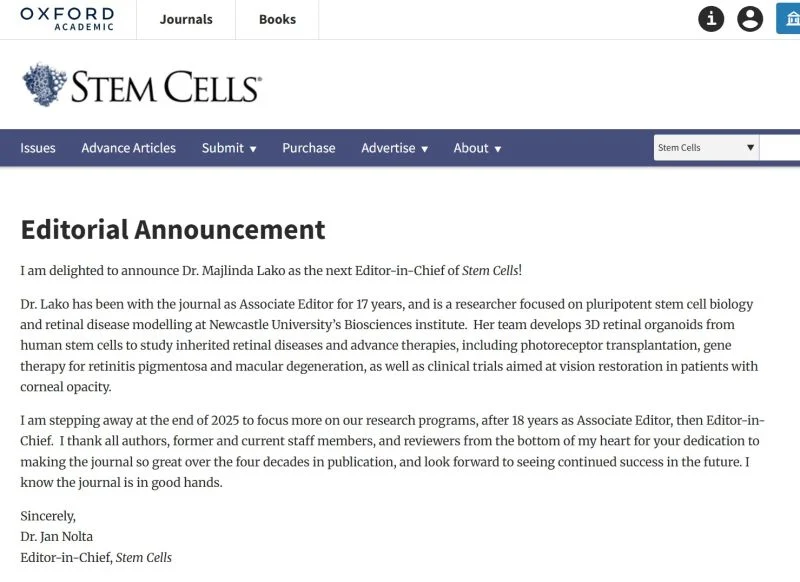
Task: Click the Stem Cells journal logo
Action: point(140,85)
